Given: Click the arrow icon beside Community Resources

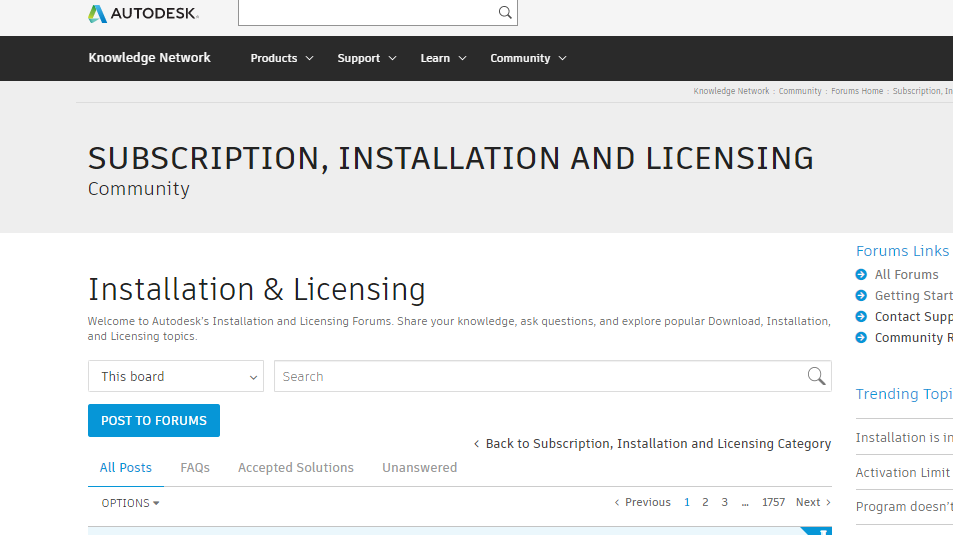Looking at the screenshot, I should (x=861, y=337).
